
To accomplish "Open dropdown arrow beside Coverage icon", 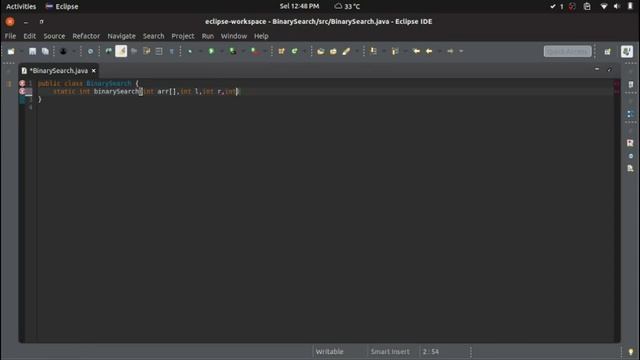I will (243, 51).
